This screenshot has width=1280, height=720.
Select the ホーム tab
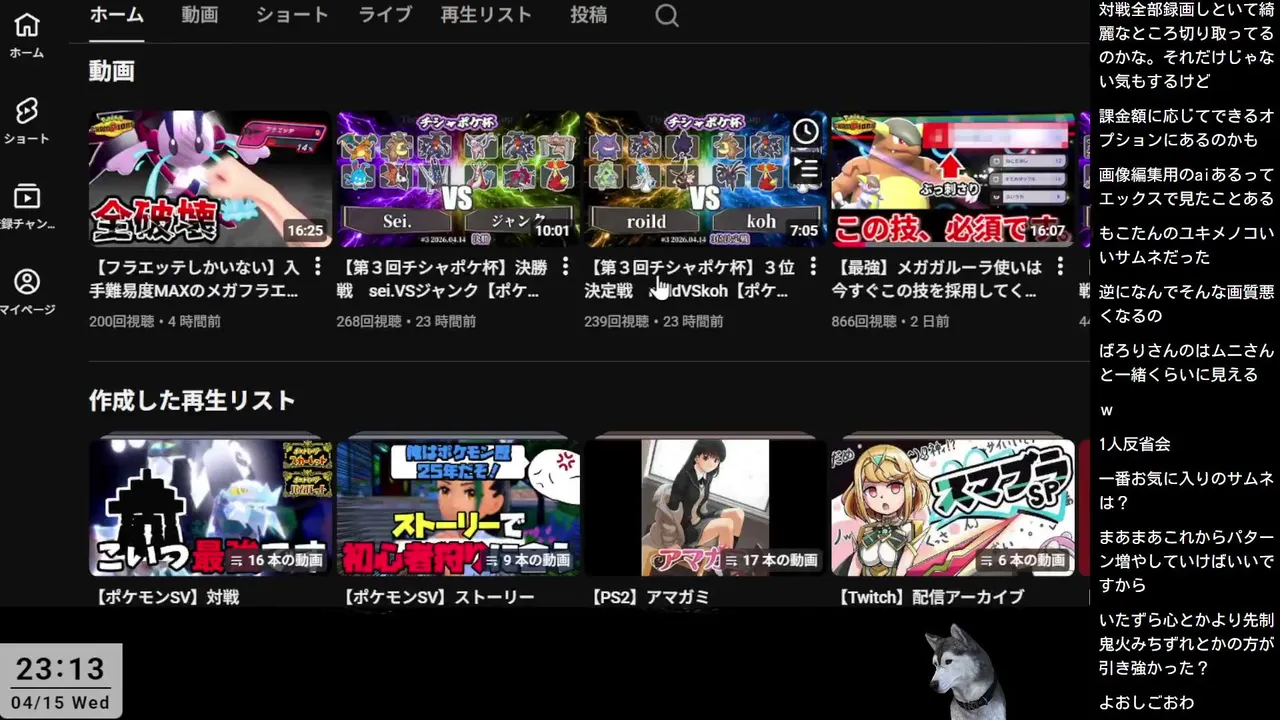(x=116, y=15)
